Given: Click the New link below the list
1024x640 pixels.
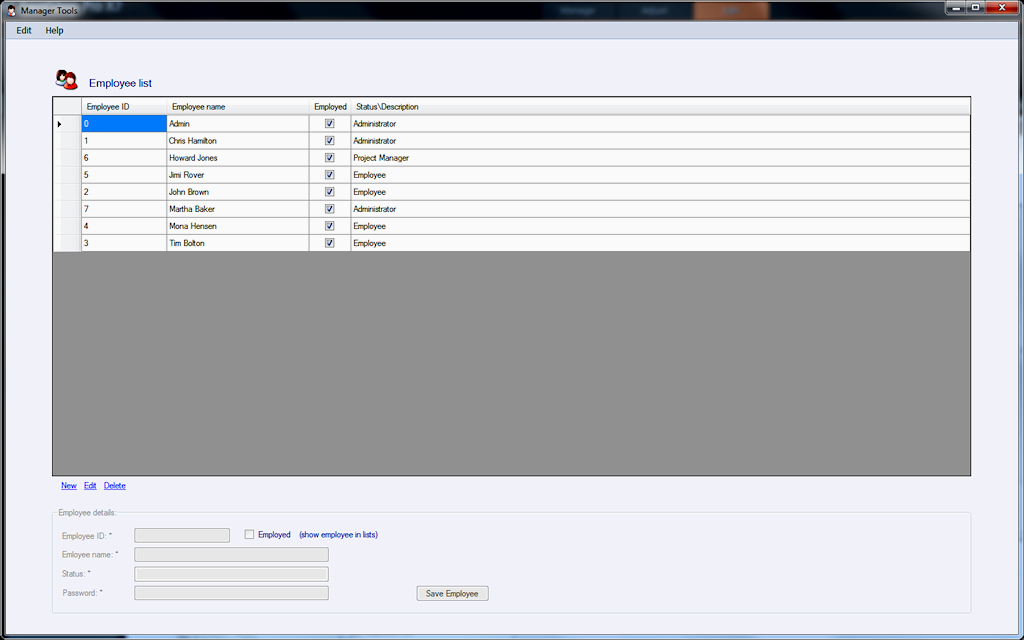Looking at the screenshot, I should (68, 486).
